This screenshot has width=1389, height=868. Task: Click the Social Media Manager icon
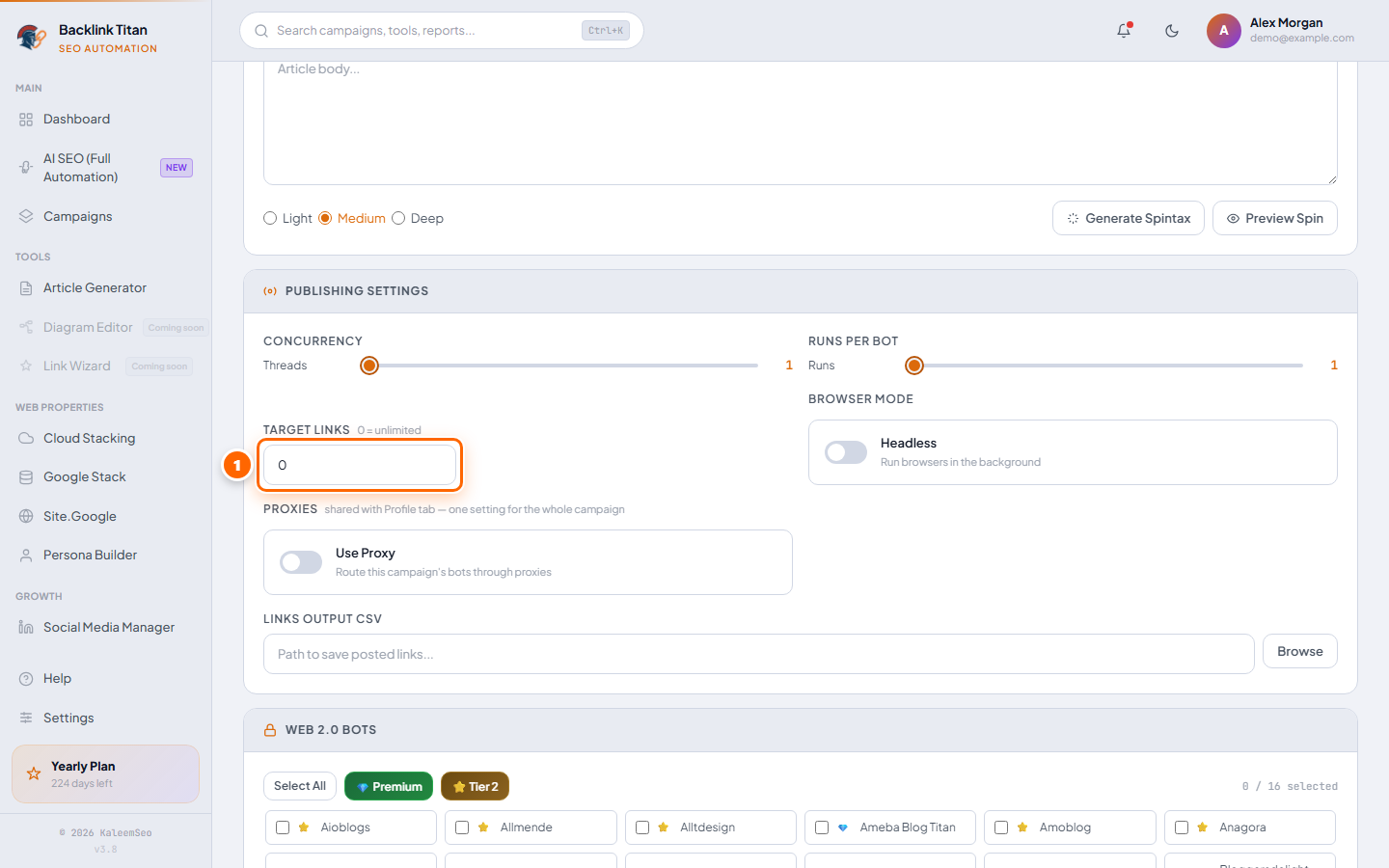pos(26,628)
